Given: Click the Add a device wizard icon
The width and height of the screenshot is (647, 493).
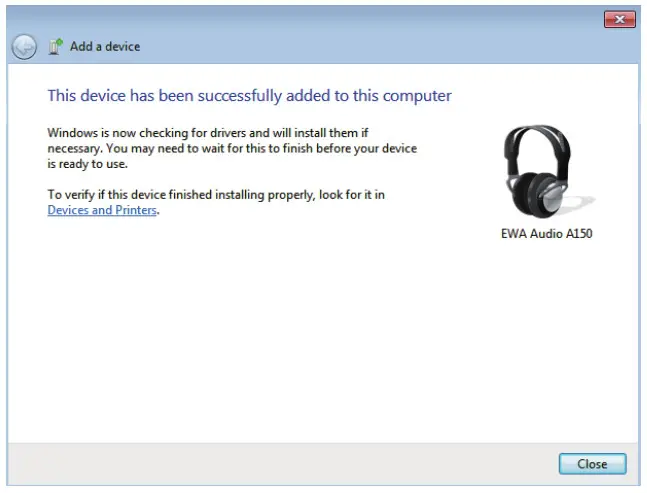Looking at the screenshot, I should pos(55,46).
